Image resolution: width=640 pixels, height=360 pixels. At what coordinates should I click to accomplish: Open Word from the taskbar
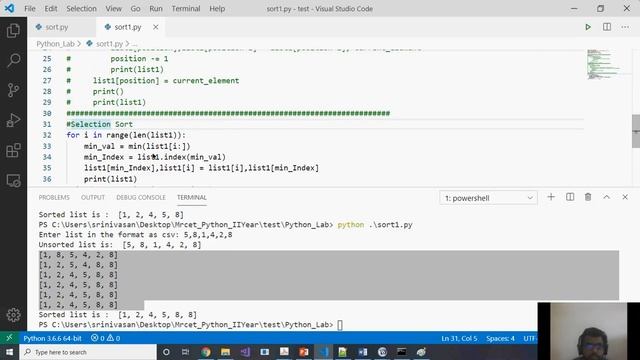pos(362,352)
